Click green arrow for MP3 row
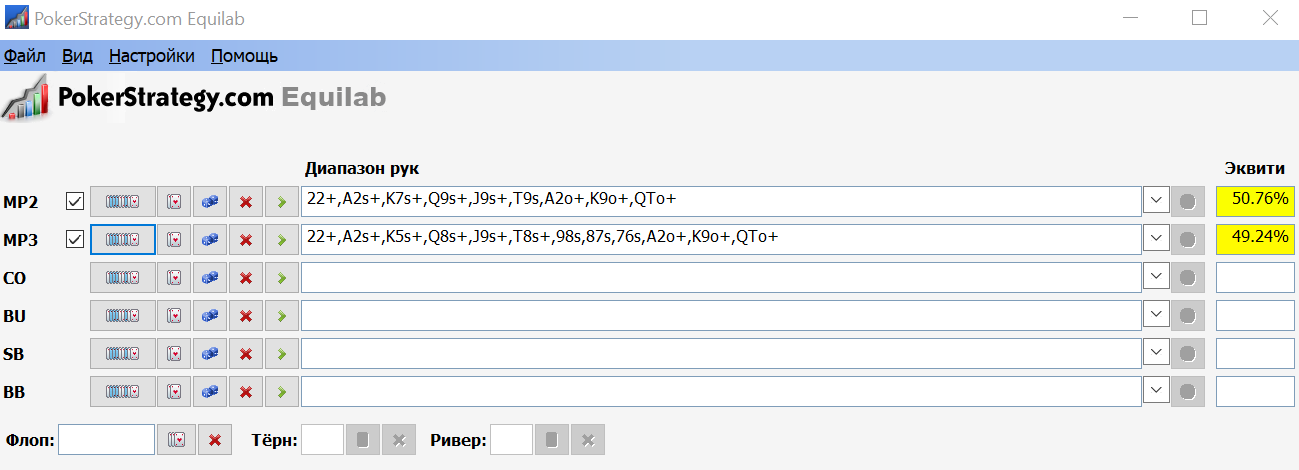1299x470 pixels. tap(282, 240)
